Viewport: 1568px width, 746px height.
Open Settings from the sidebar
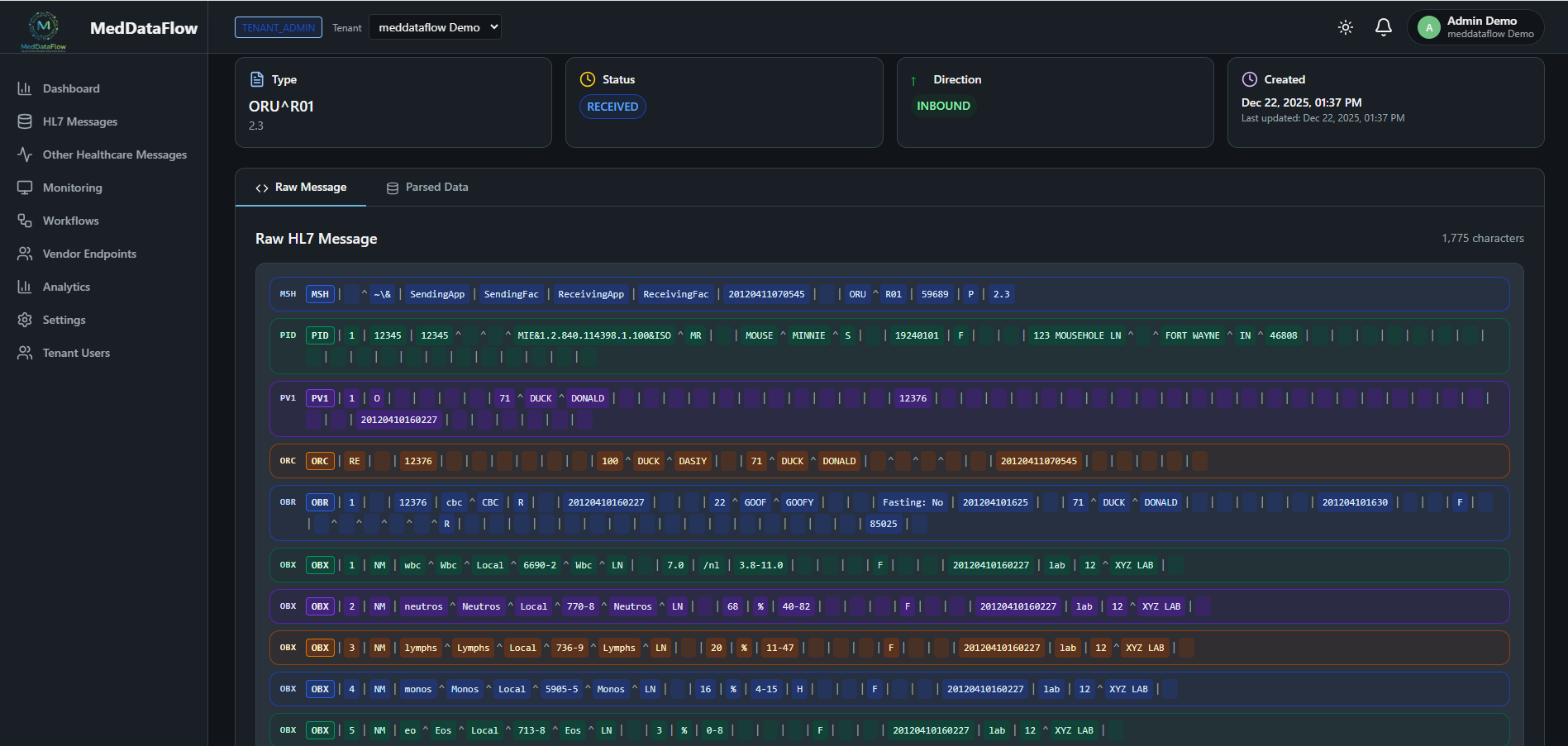click(x=26, y=320)
